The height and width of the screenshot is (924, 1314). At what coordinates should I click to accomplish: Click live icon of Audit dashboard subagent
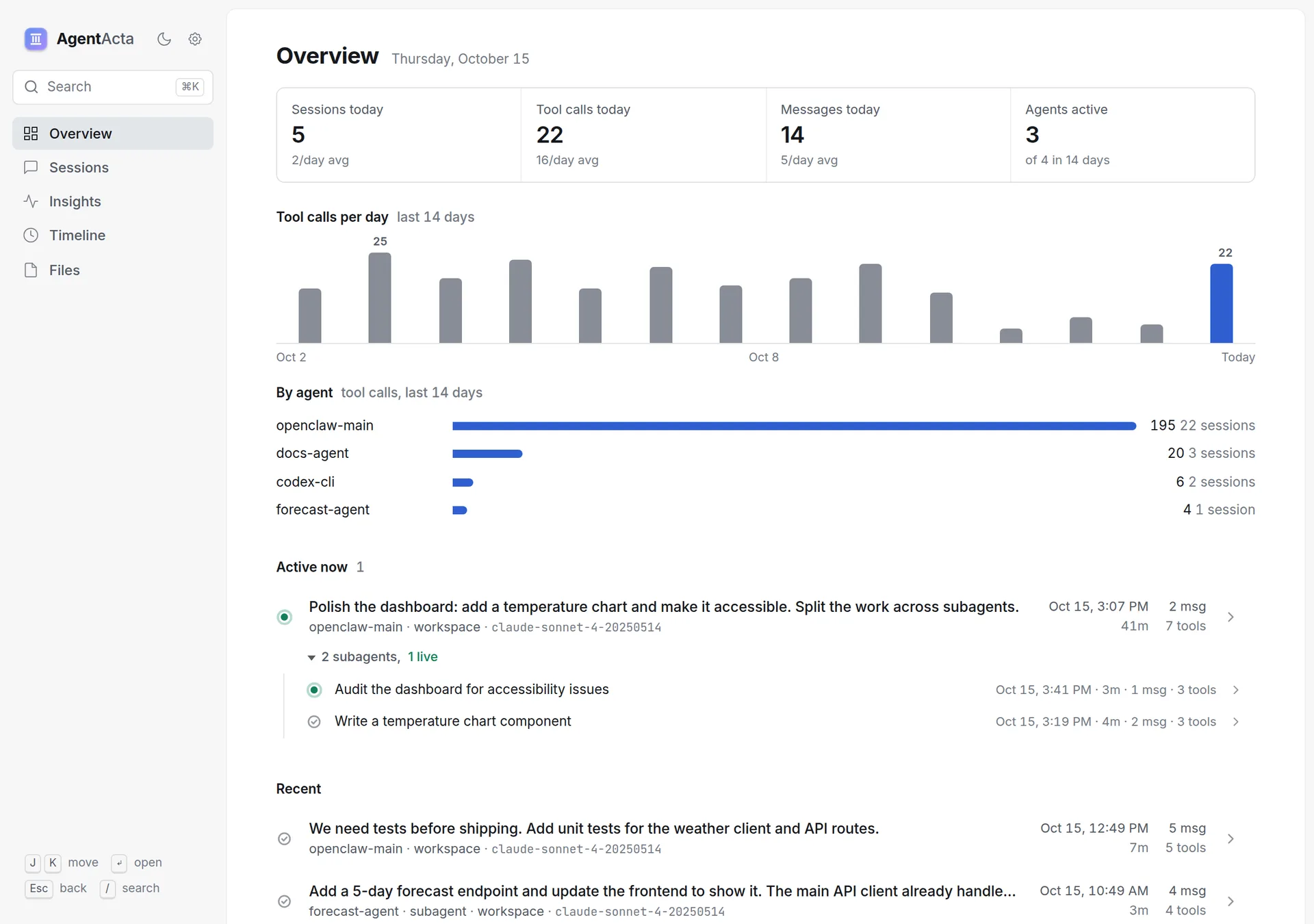point(314,690)
